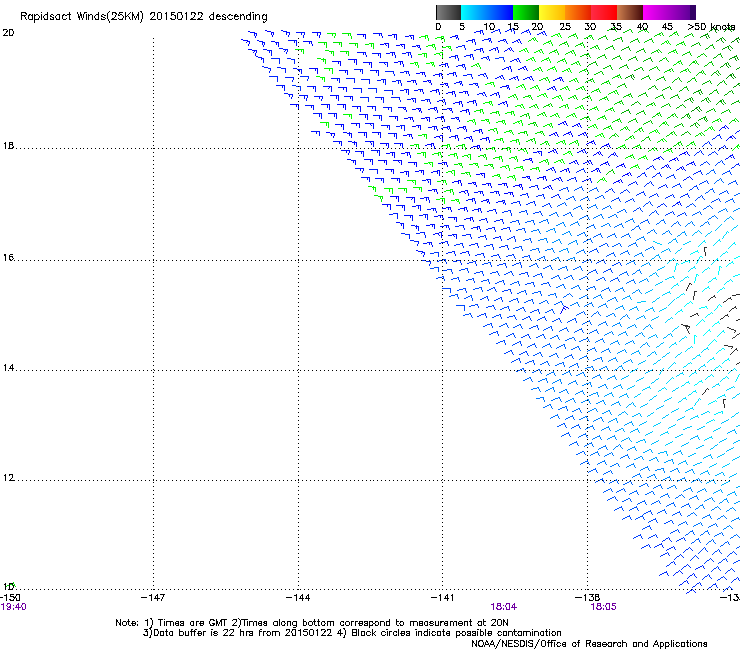Pick the orange 25-30 knots color segment

pyautogui.click(x=578, y=12)
